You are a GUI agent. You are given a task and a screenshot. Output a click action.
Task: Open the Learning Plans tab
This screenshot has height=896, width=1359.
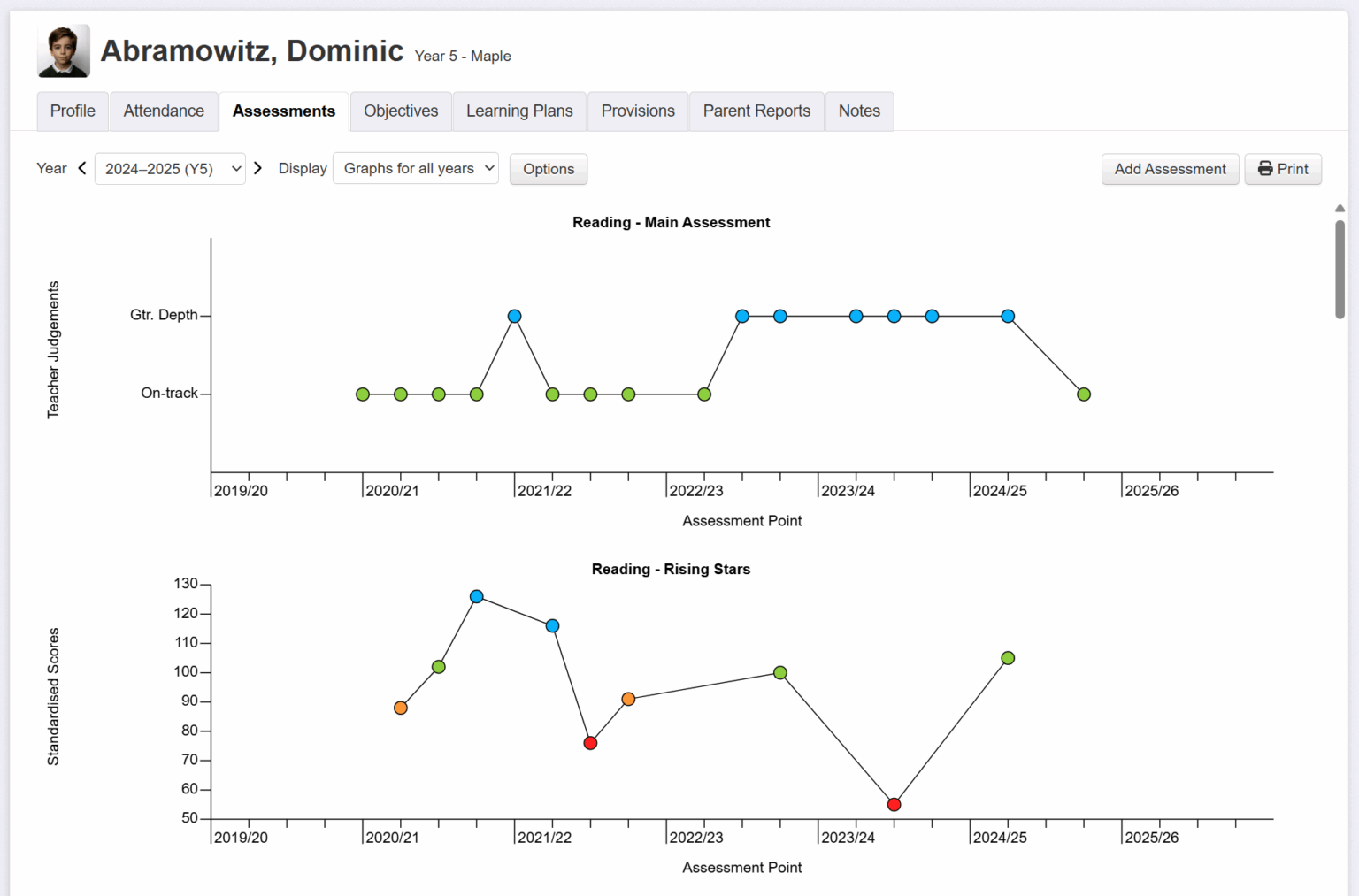tap(519, 111)
